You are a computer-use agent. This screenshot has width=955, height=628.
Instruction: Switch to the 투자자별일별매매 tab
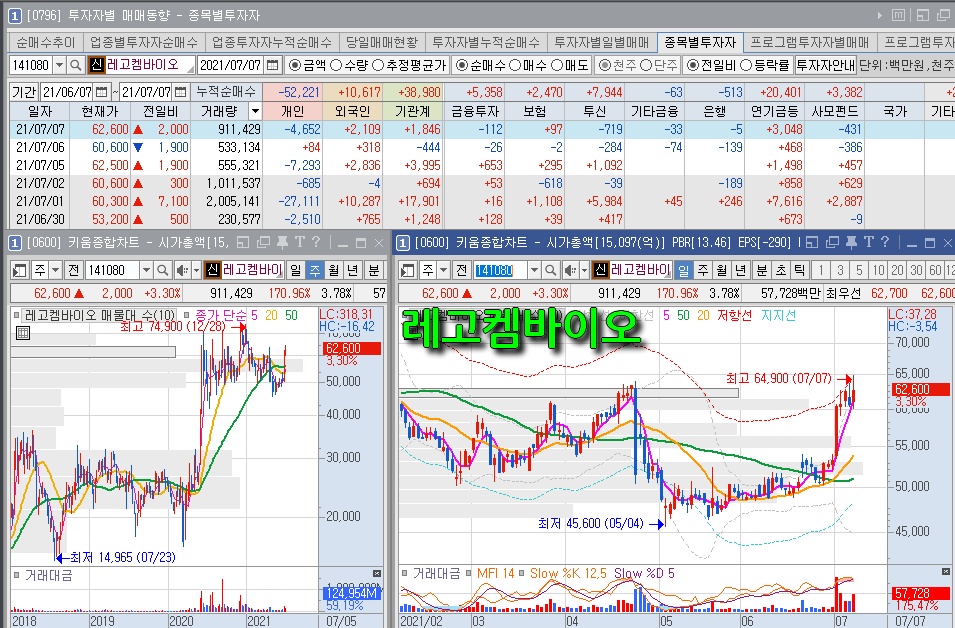[602, 42]
